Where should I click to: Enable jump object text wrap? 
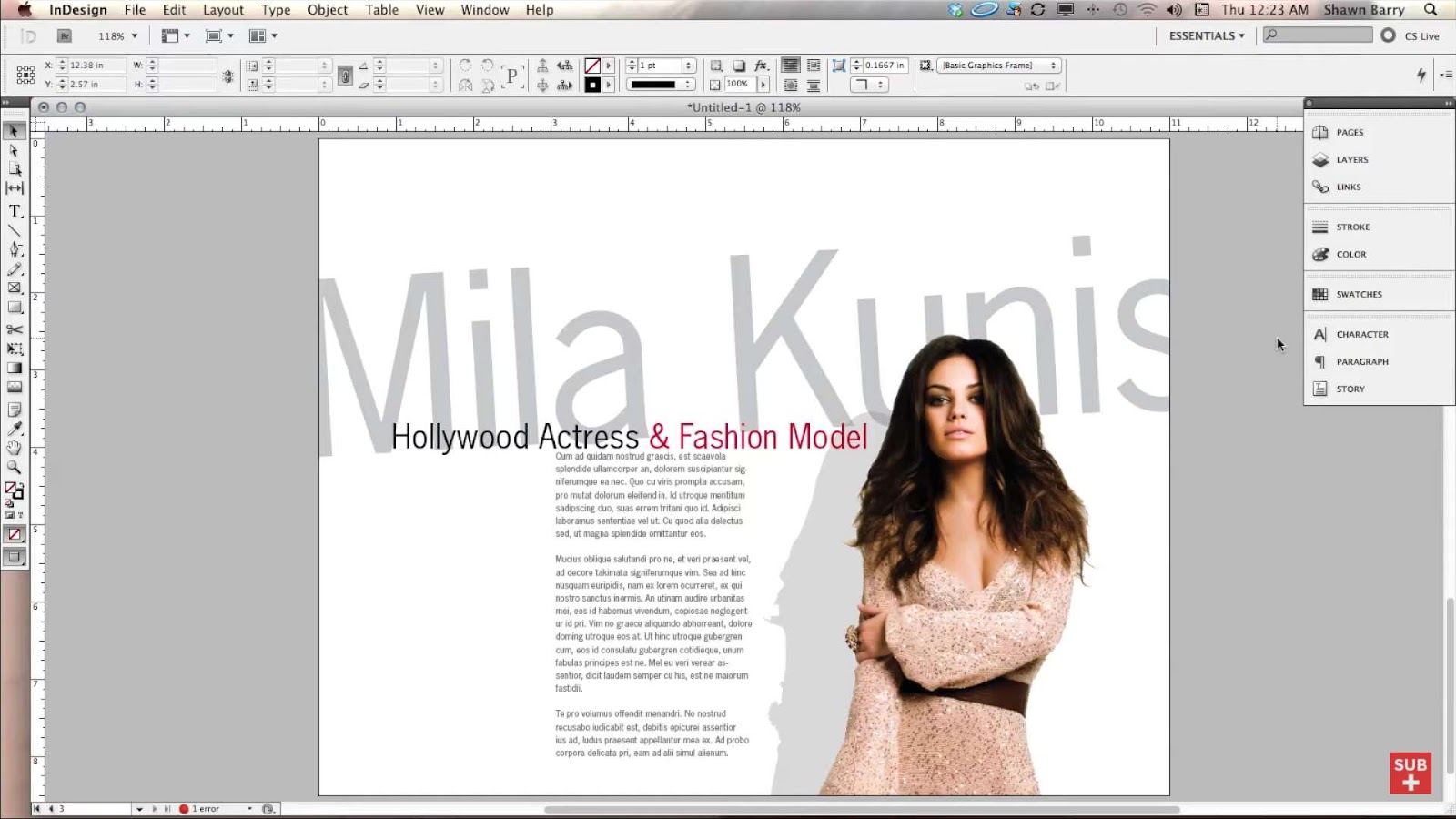point(814,85)
